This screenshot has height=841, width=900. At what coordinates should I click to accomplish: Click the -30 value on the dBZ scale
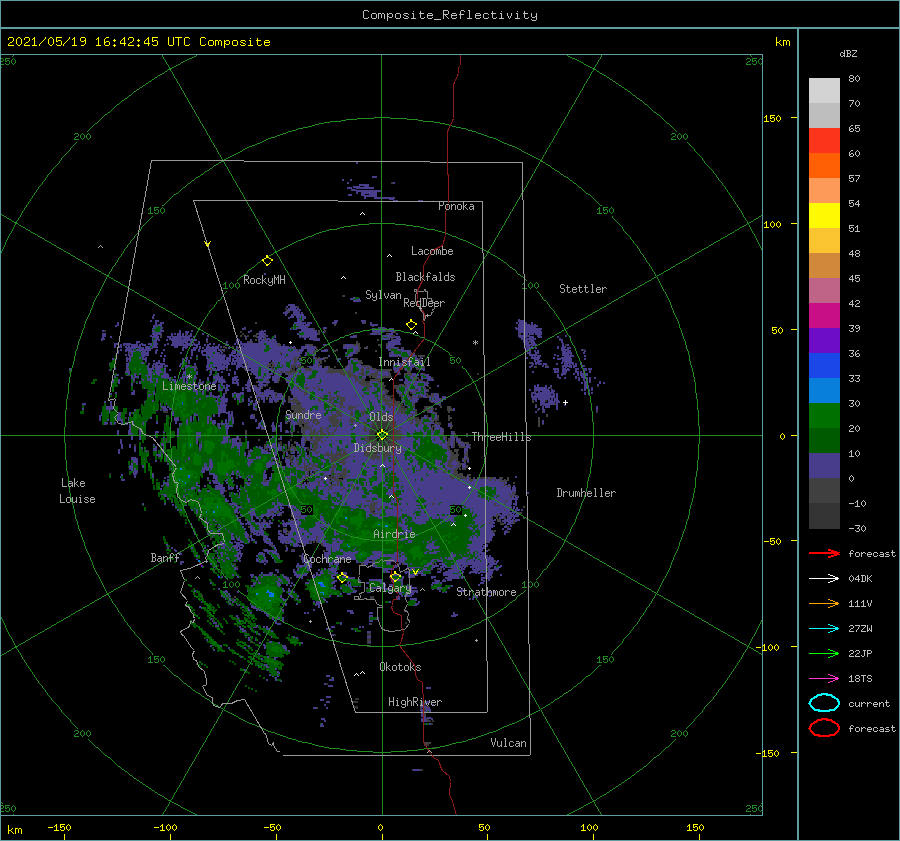(x=858, y=528)
